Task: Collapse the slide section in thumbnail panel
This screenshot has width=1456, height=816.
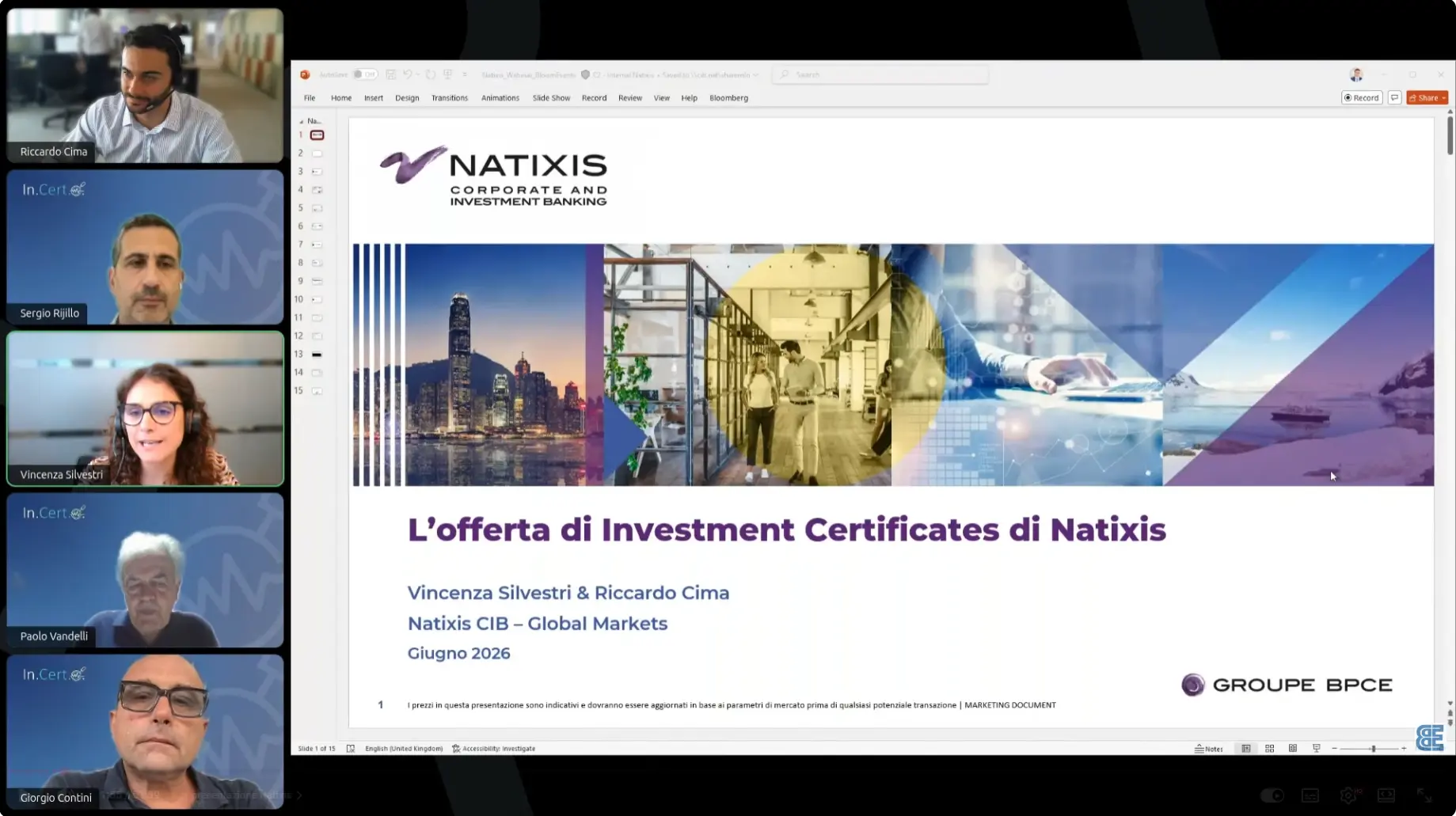Action: tap(301, 121)
